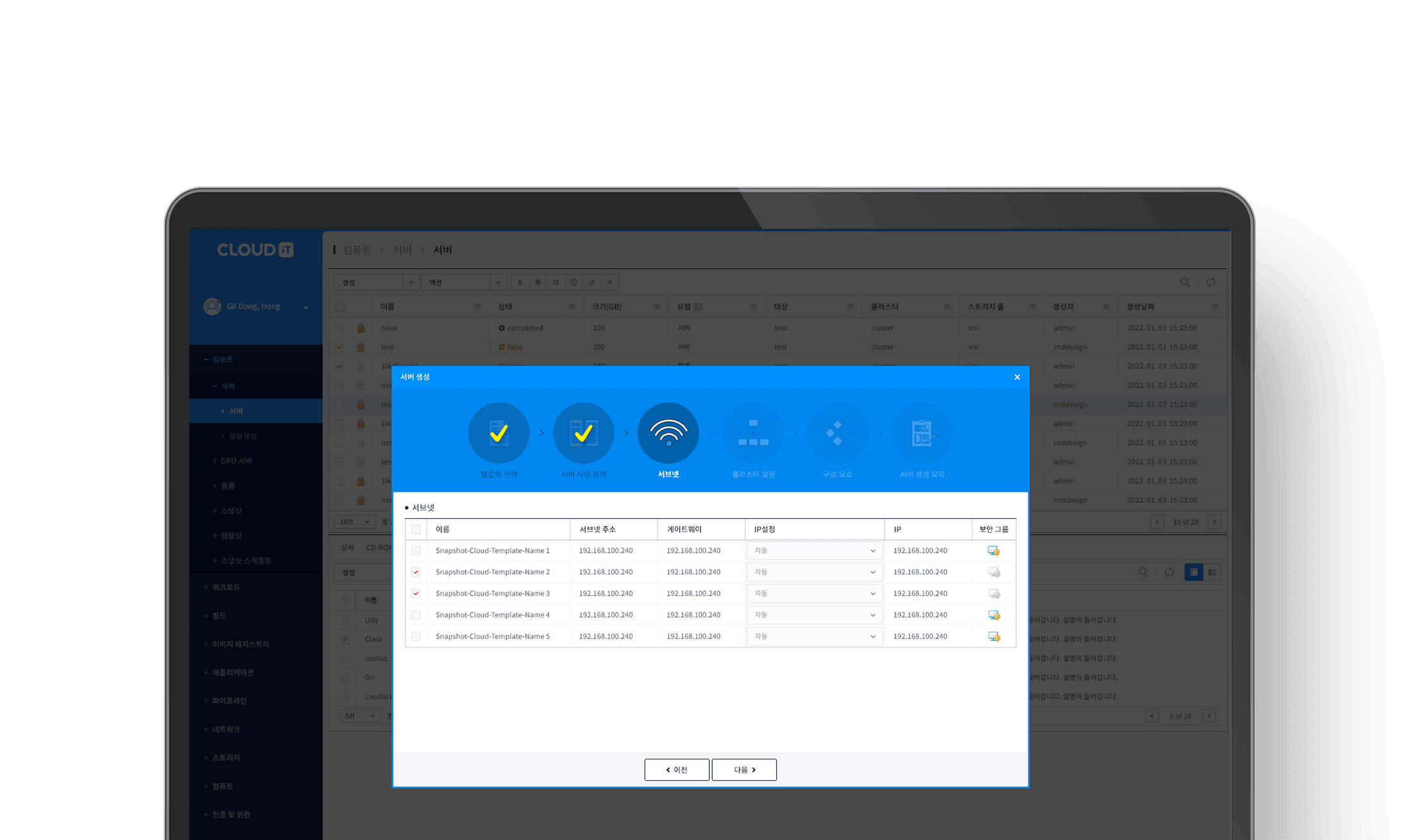Click the 서버 사양 정의 step icon
This screenshot has width=1424, height=840.
coord(583,433)
